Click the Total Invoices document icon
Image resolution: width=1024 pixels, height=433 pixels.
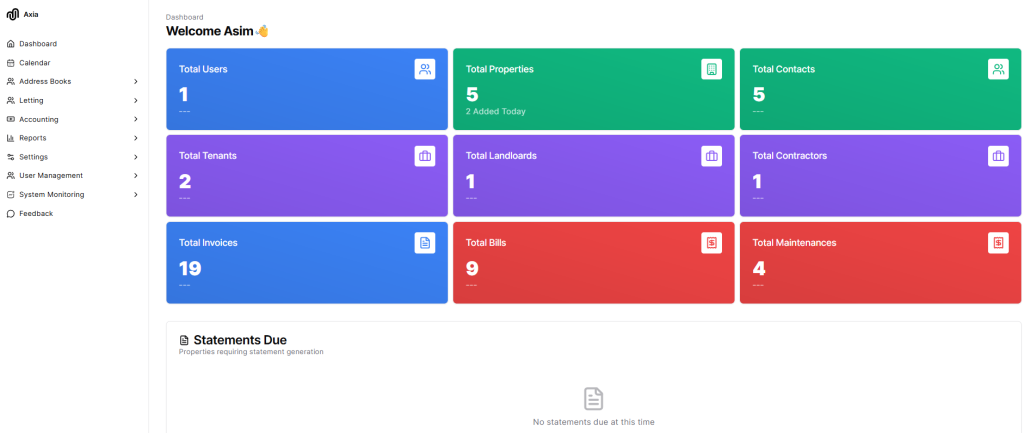[425, 243]
